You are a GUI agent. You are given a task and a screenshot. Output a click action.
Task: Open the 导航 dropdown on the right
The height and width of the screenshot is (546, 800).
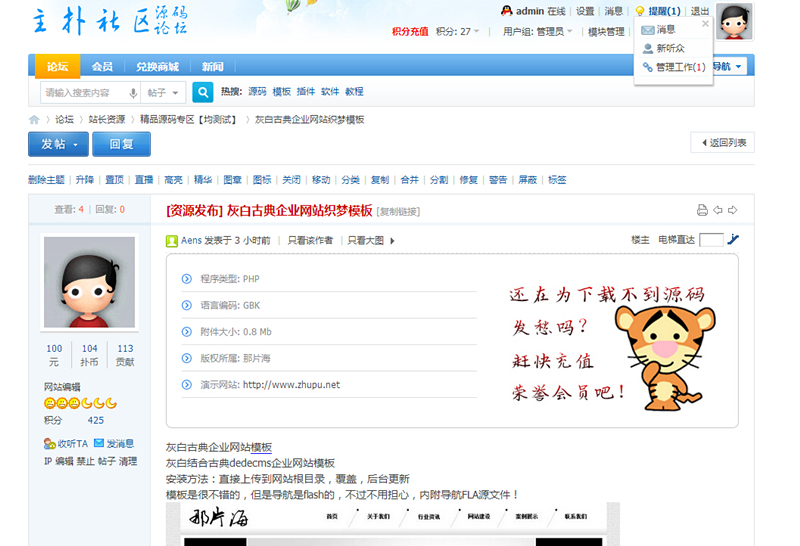pos(729,66)
